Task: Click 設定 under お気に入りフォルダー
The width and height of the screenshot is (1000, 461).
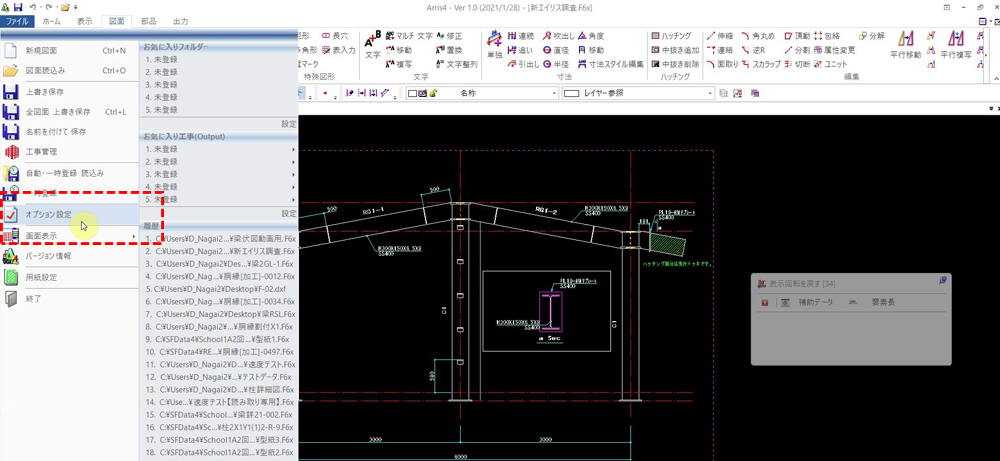Action: tap(288, 124)
